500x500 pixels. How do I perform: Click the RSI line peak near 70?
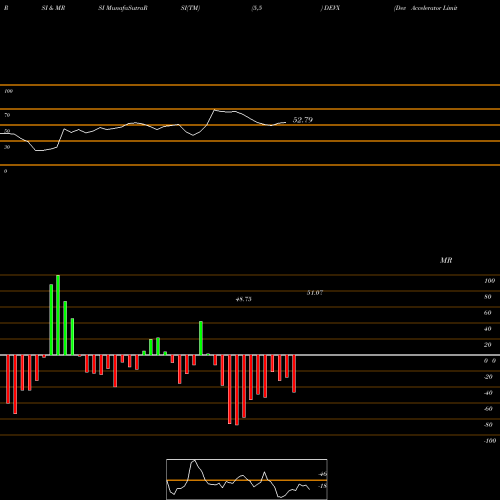tap(215, 110)
